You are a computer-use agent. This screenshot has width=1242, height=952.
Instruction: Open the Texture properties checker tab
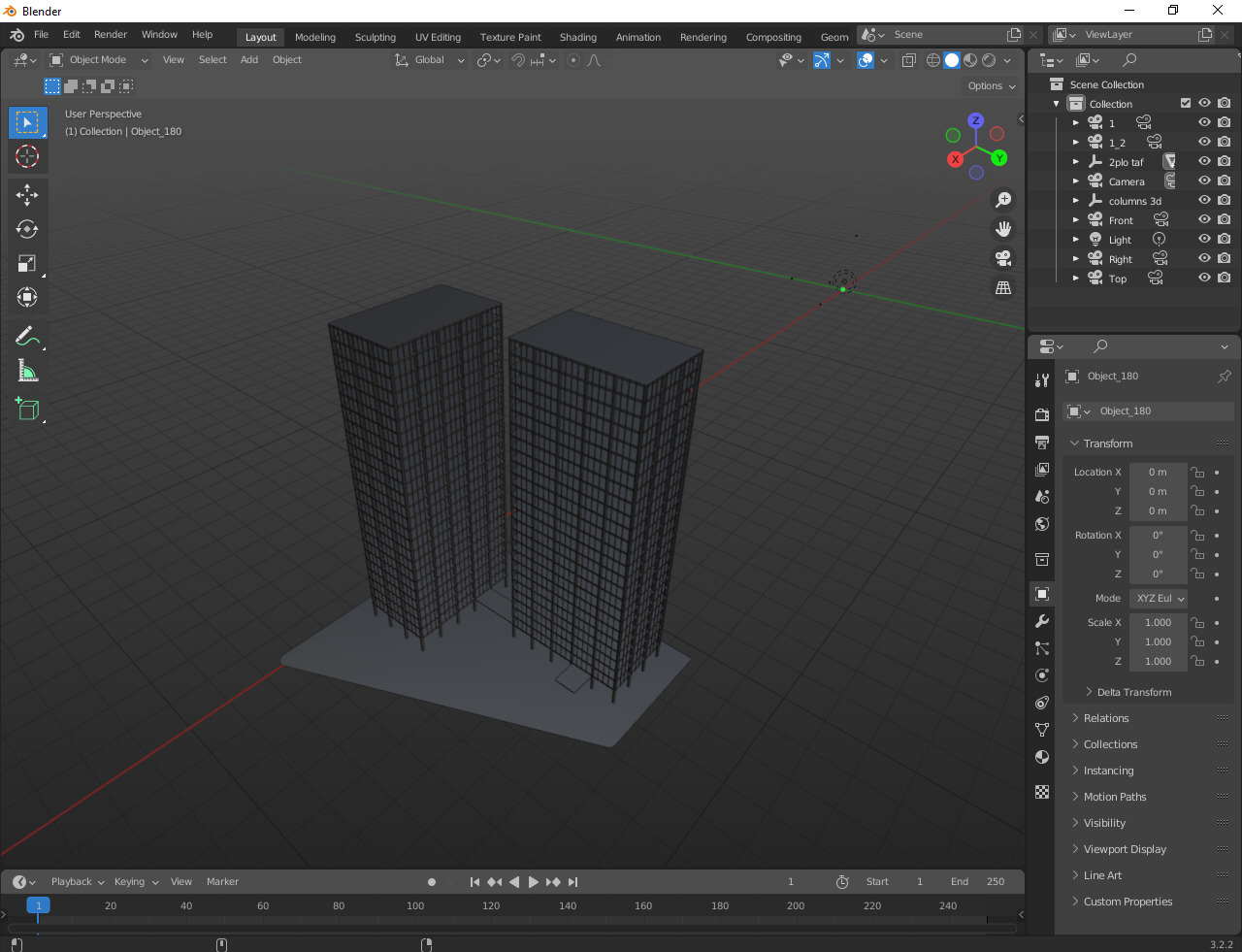point(1042,792)
